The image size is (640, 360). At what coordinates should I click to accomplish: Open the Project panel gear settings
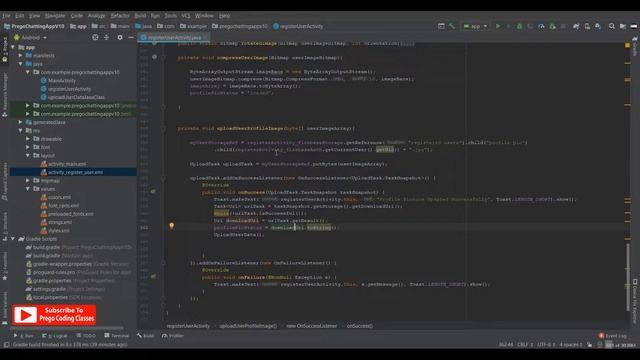coord(120,37)
